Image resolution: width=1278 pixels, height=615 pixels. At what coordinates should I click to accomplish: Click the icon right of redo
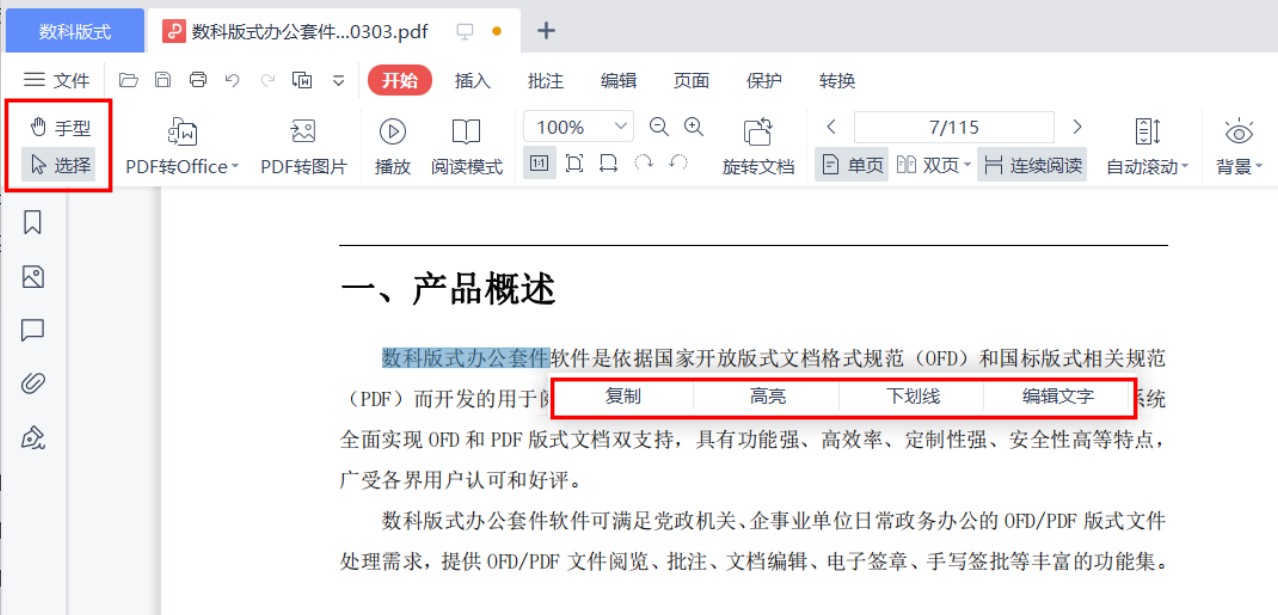302,80
